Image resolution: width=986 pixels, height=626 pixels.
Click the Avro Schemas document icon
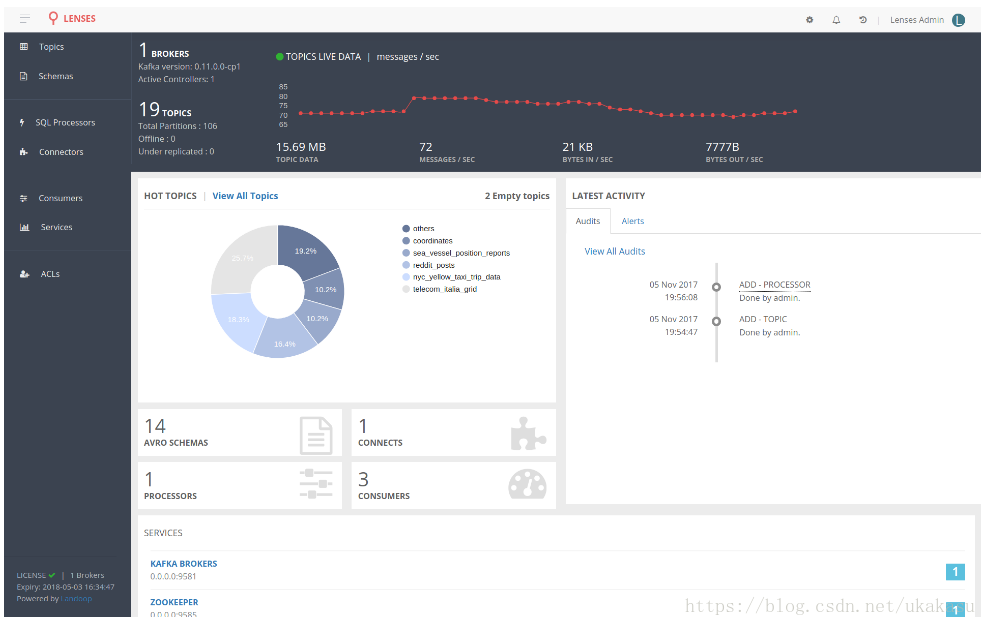tap(316, 435)
